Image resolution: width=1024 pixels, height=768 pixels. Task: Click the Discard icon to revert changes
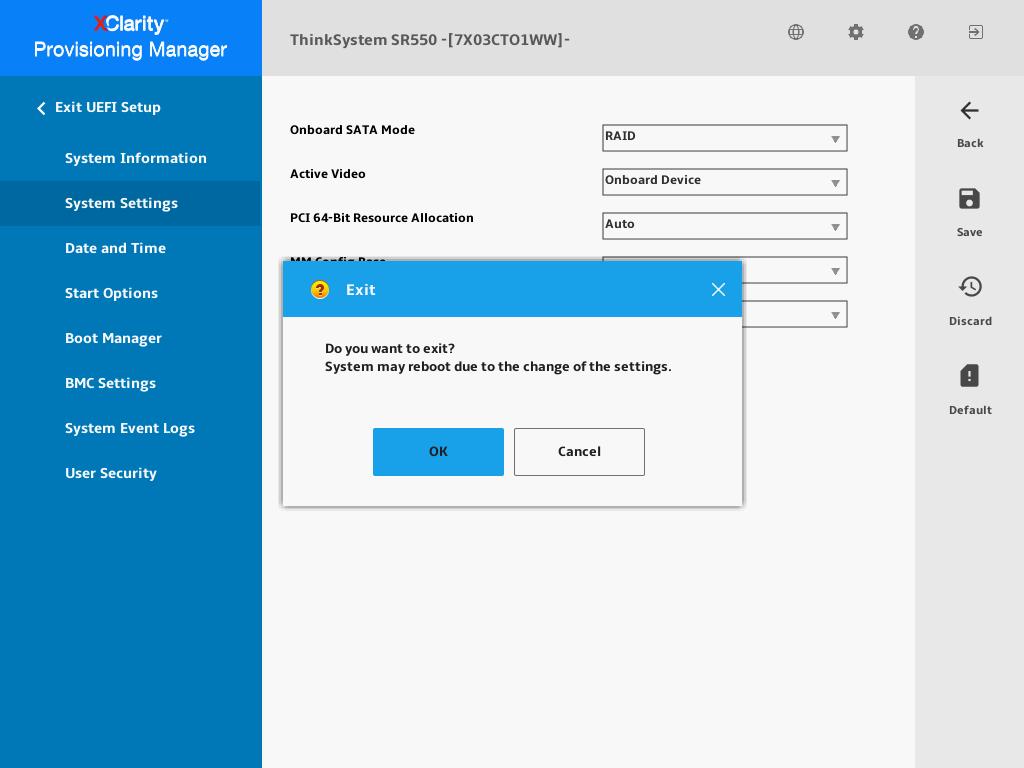(970, 287)
